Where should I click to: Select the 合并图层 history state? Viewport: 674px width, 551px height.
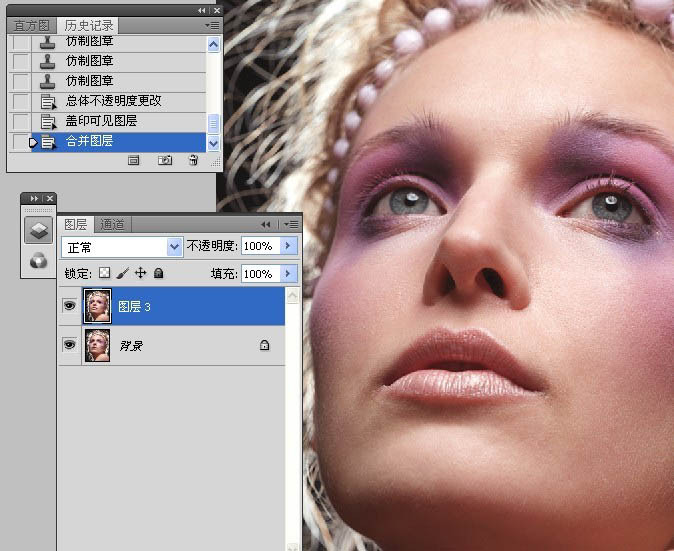[90, 142]
